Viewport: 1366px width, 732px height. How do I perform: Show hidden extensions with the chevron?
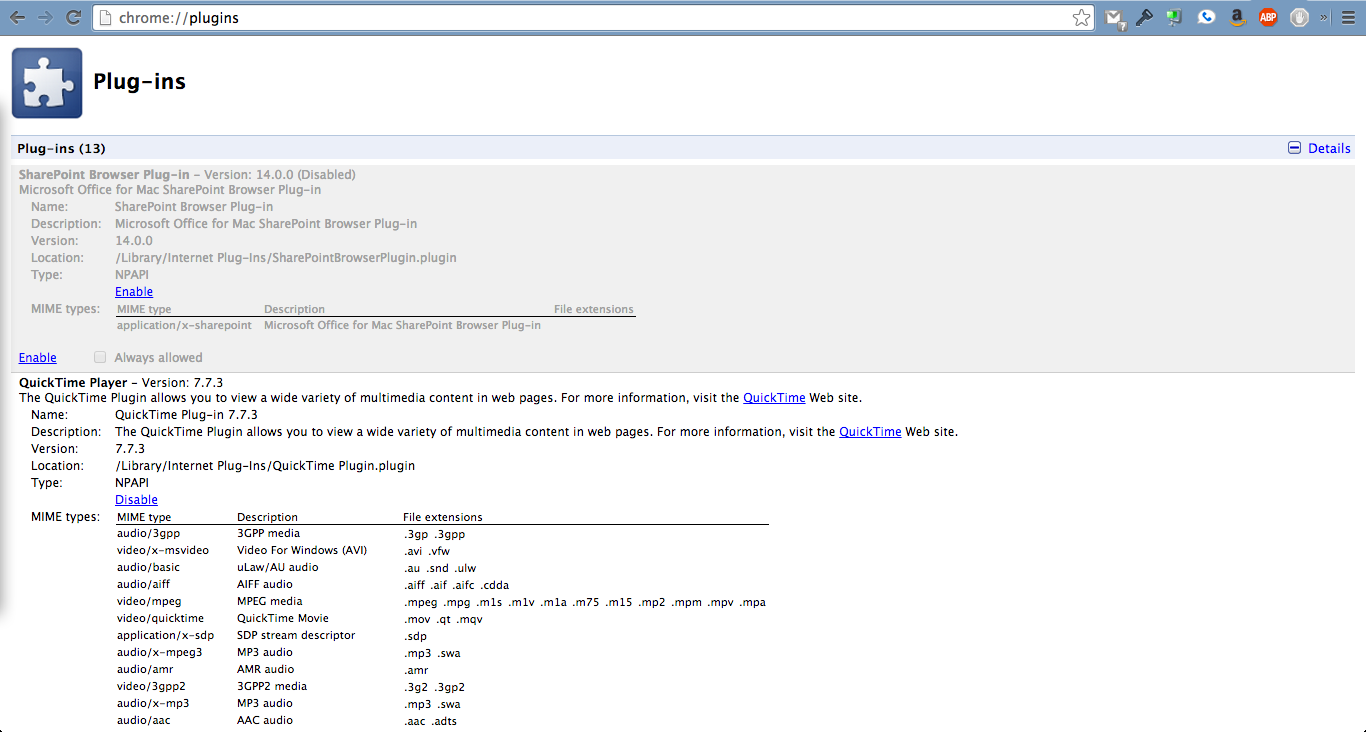point(1324,17)
